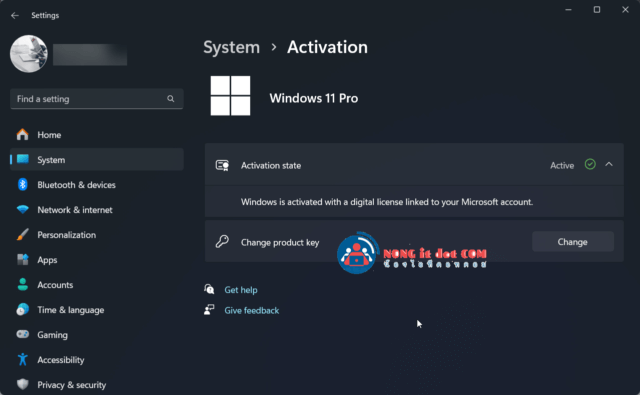Click the Home house icon
Image resolution: width=640 pixels, height=395 pixels.
22,134
